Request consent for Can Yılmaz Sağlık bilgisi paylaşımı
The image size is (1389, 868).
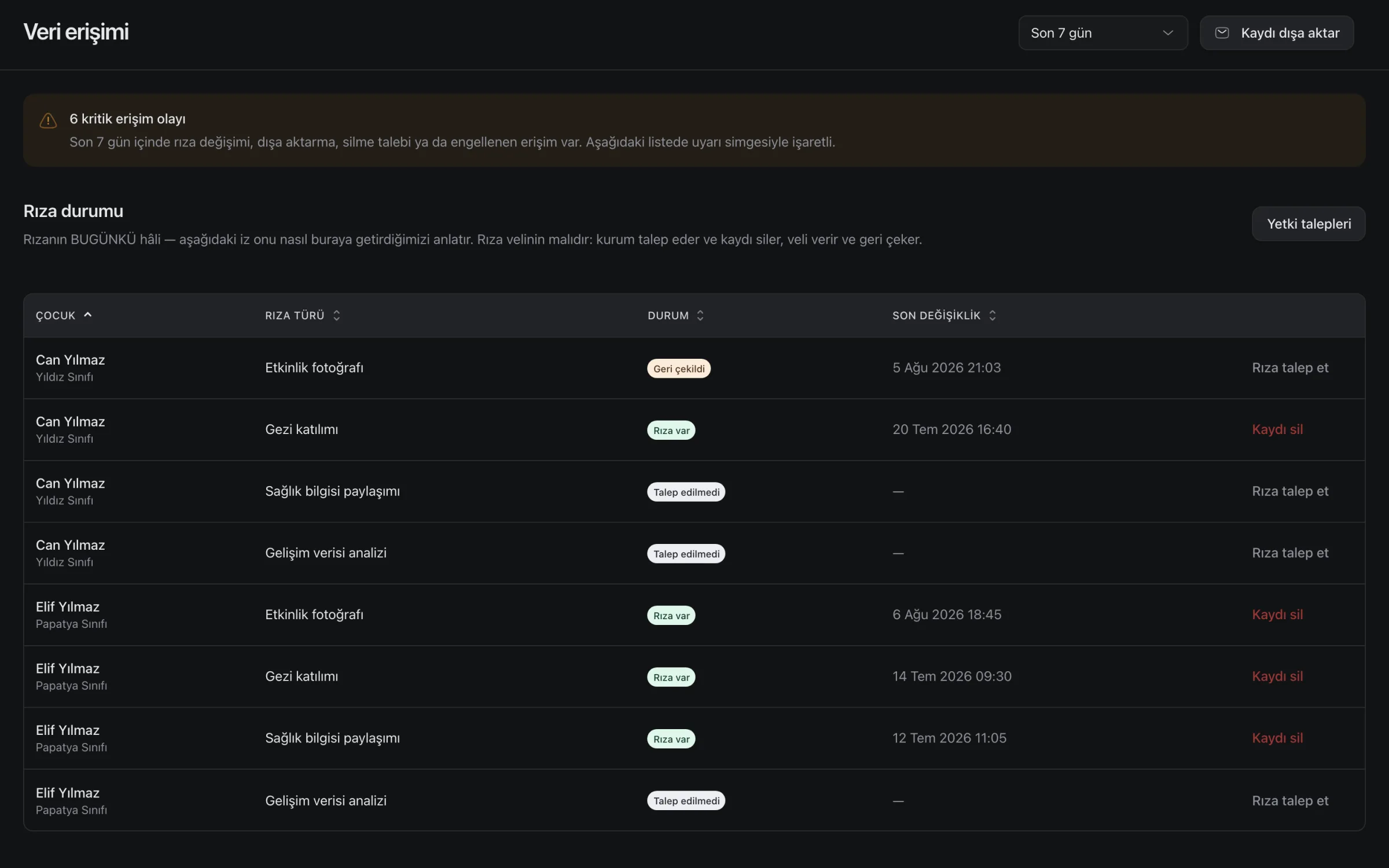pos(1289,491)
